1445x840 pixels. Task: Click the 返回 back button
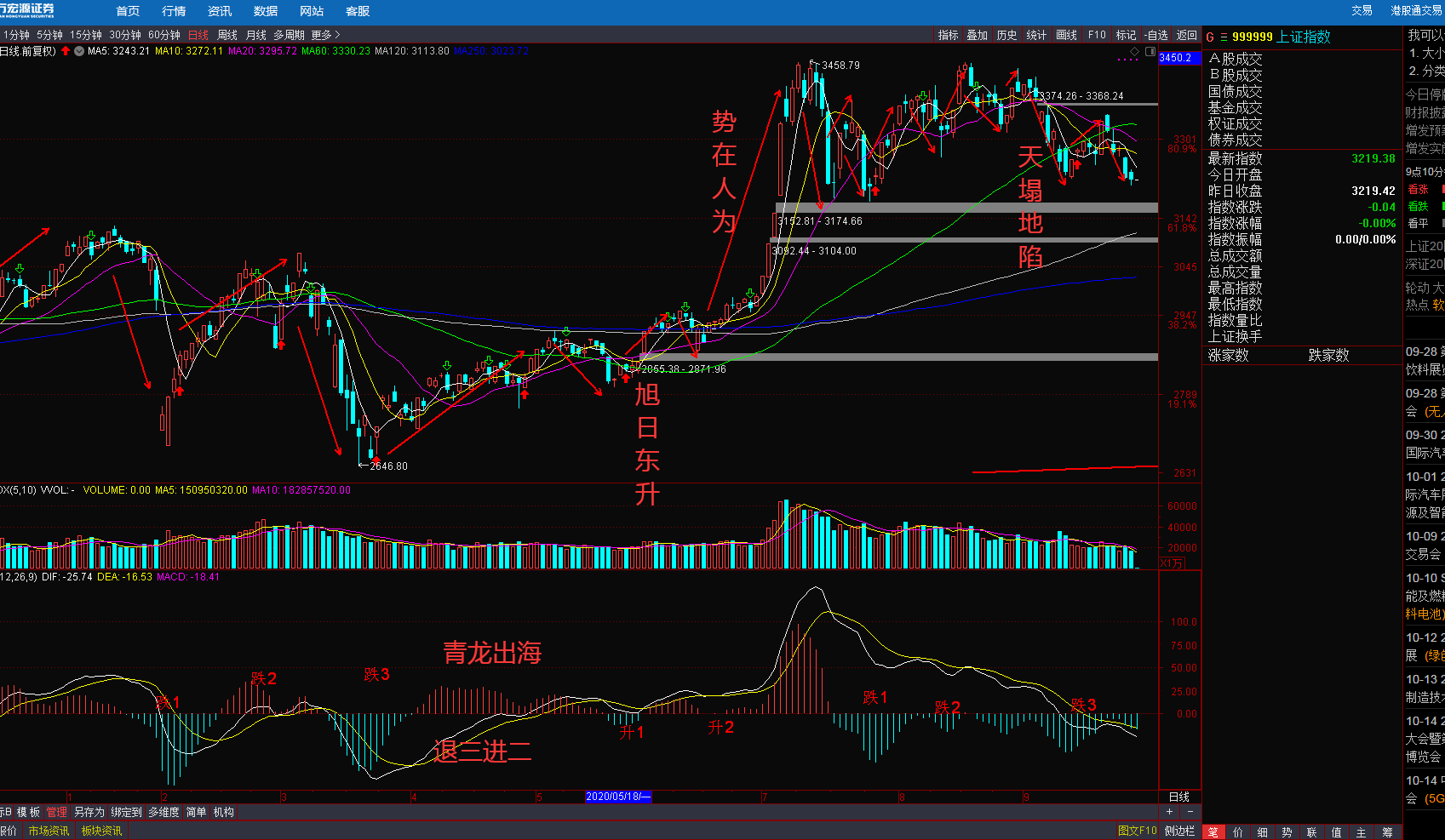(1187, 35)
